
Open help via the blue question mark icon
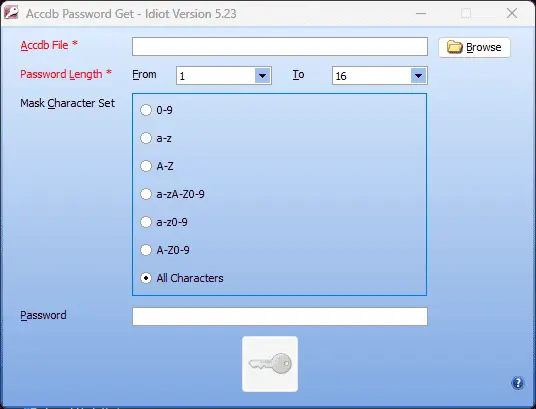point(518,383)
